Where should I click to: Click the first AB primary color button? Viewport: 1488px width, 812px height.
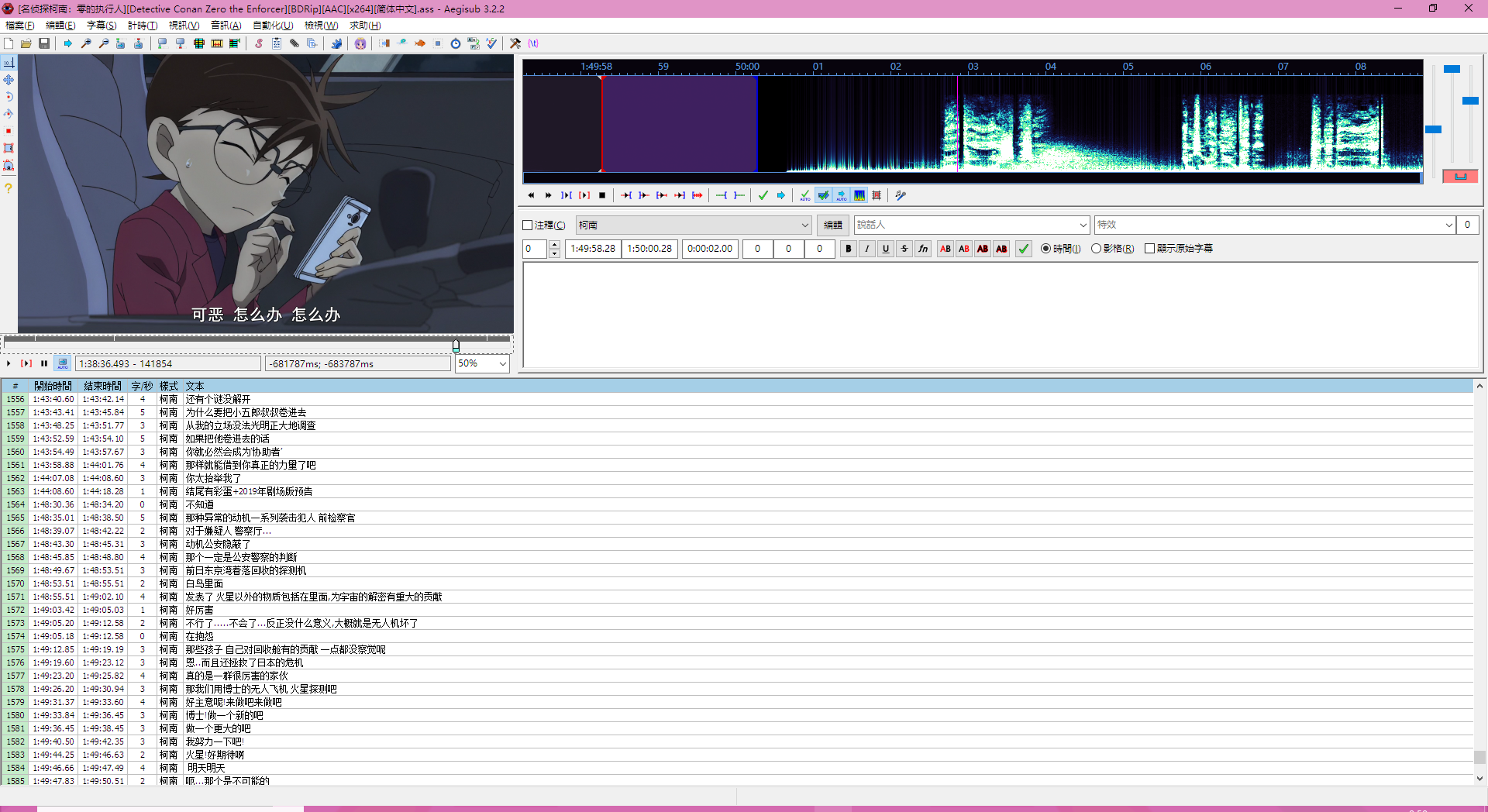945,249
